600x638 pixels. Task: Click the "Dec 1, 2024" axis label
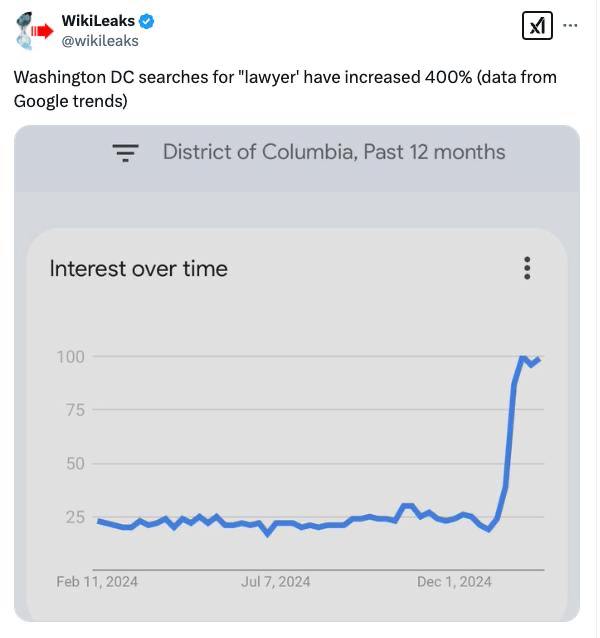click(454, 581)
